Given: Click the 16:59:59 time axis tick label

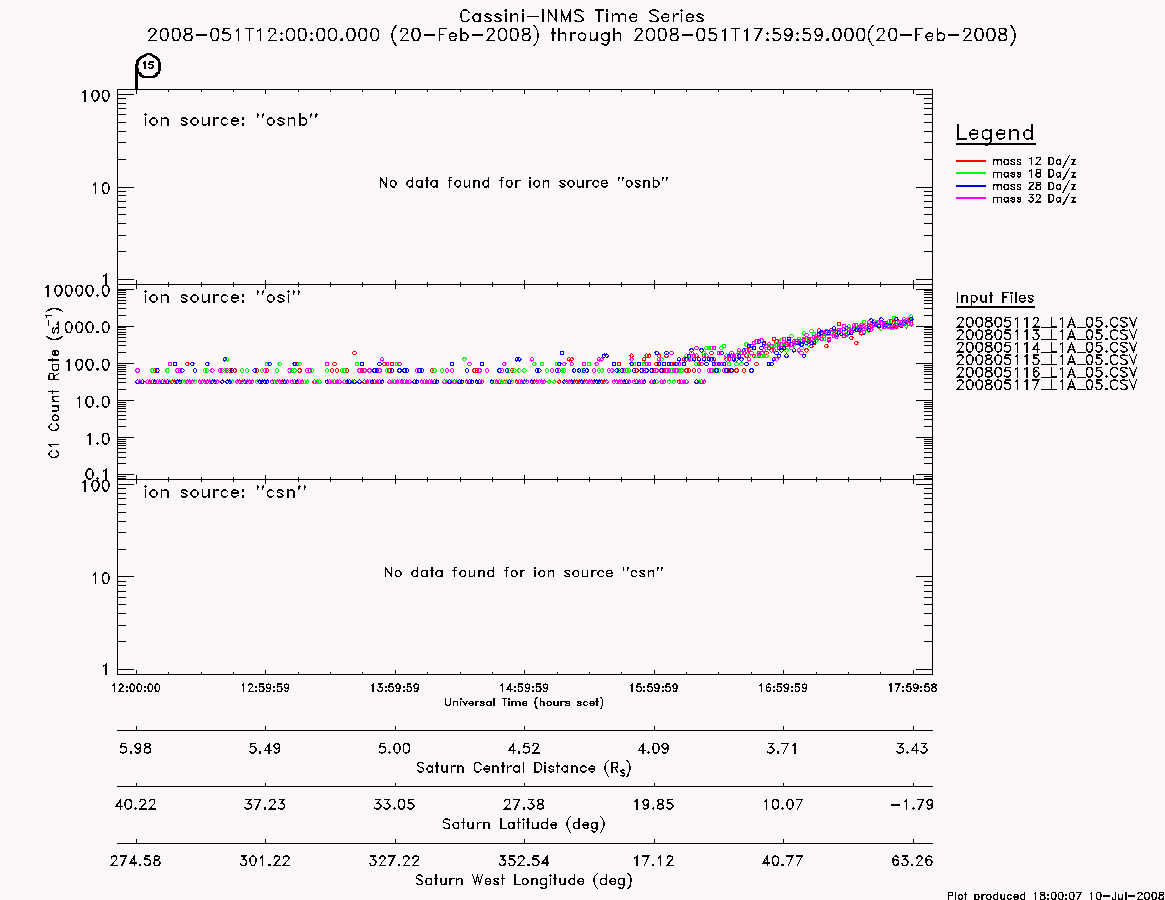Looking at the screenshot, I should (783, 687).
